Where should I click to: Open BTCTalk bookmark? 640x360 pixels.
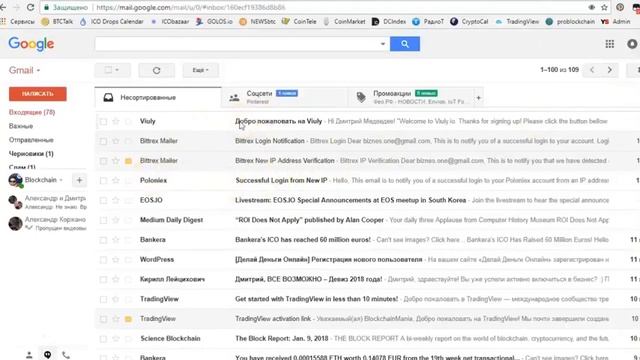(x=58, y=22)
